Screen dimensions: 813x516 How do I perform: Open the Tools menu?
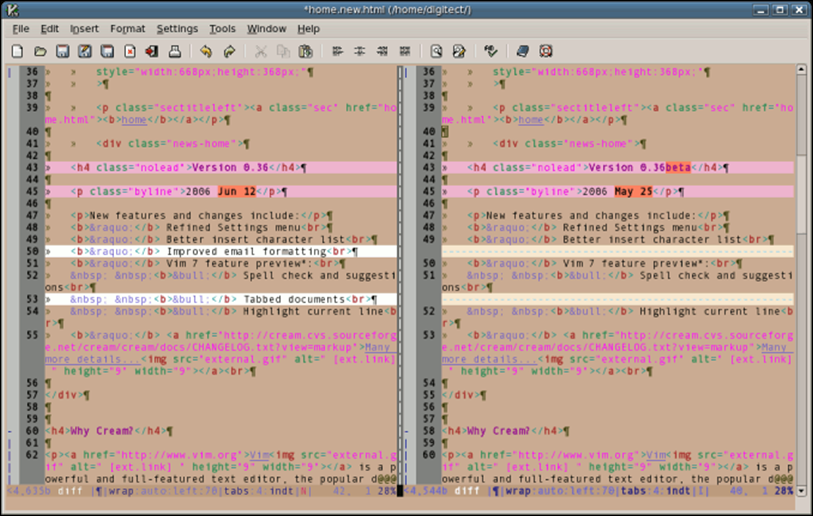(x=222, y=29)
